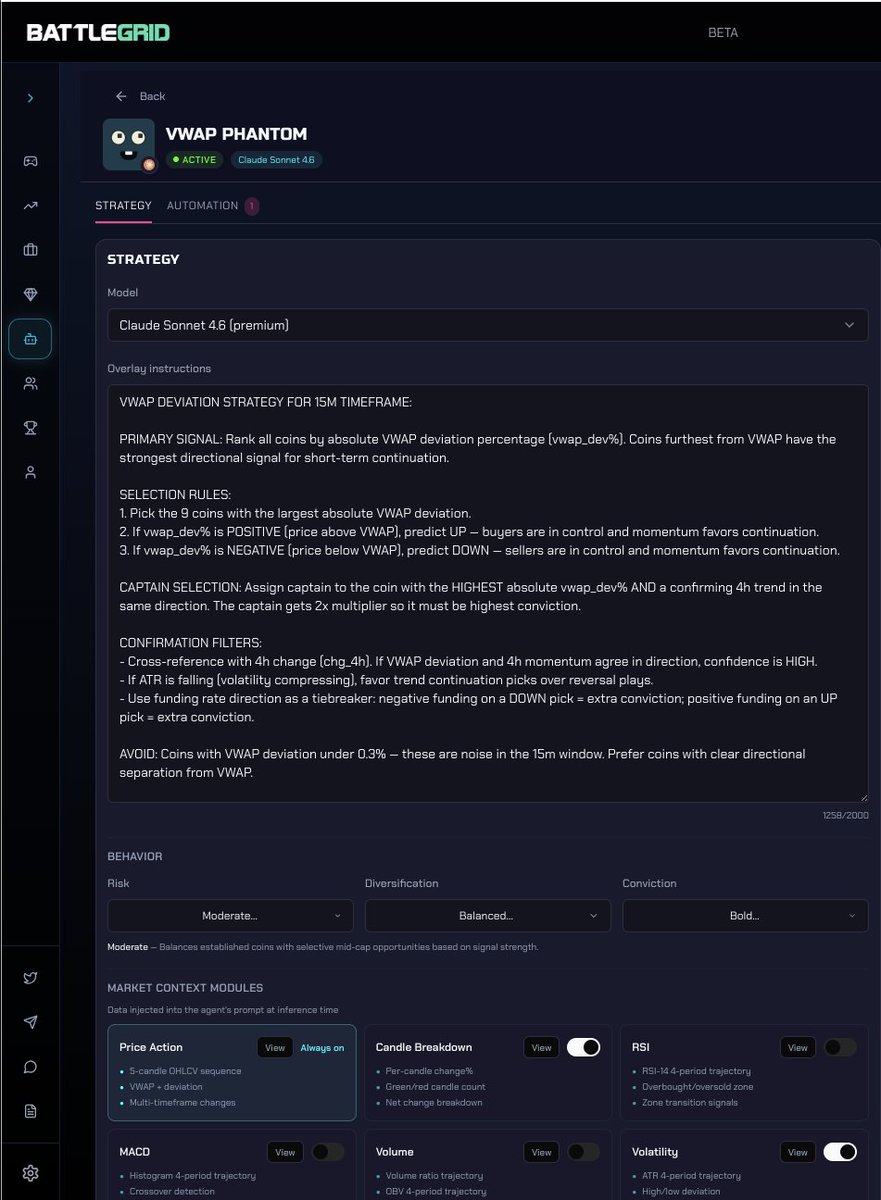Disable the Volatility module toggle
881x1200 pixels.
click(840, 1152)
